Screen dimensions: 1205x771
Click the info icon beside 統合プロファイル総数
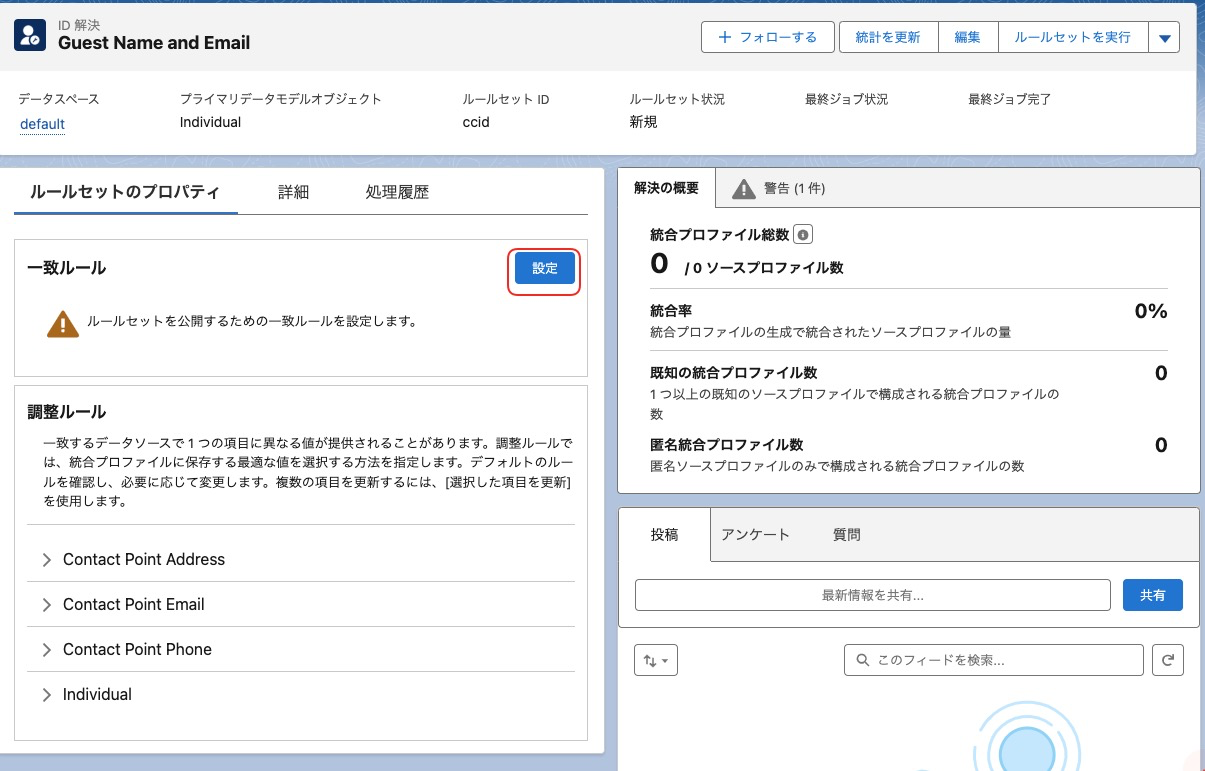pyautogui.click(x=802, y=235)
